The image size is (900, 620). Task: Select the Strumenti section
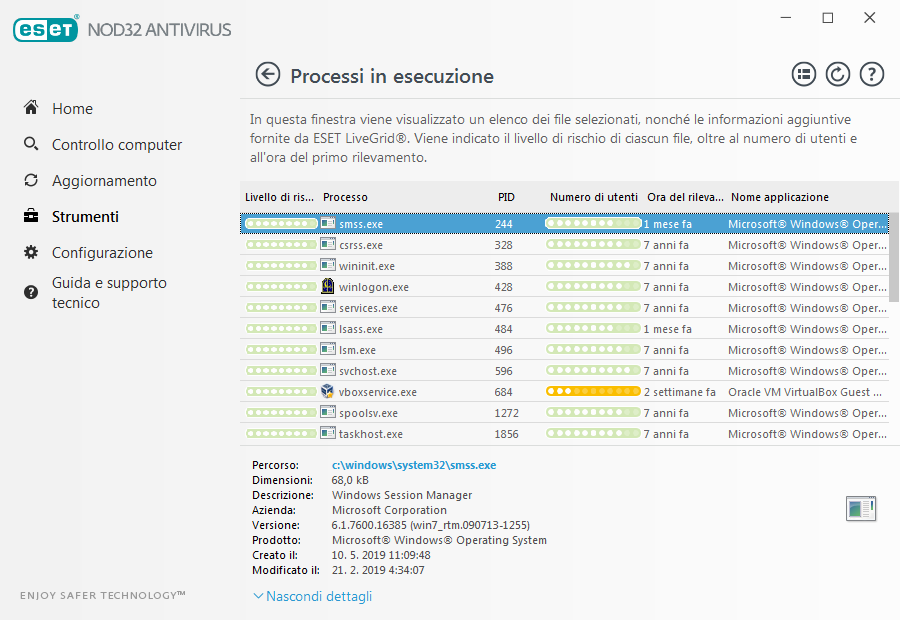pyautogui.click(x=86, y=216)
